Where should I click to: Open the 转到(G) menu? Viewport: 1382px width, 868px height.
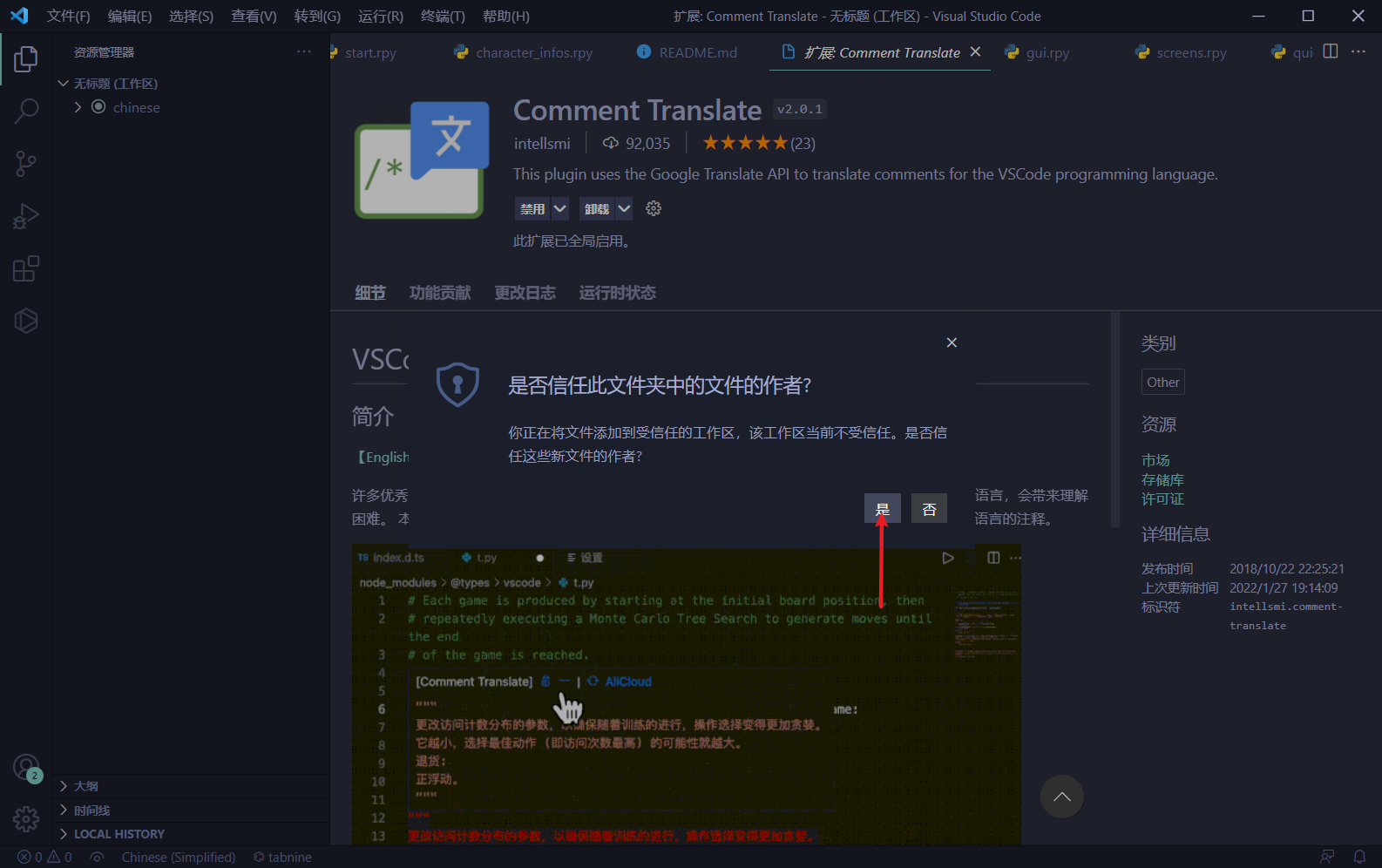[317, 16]
